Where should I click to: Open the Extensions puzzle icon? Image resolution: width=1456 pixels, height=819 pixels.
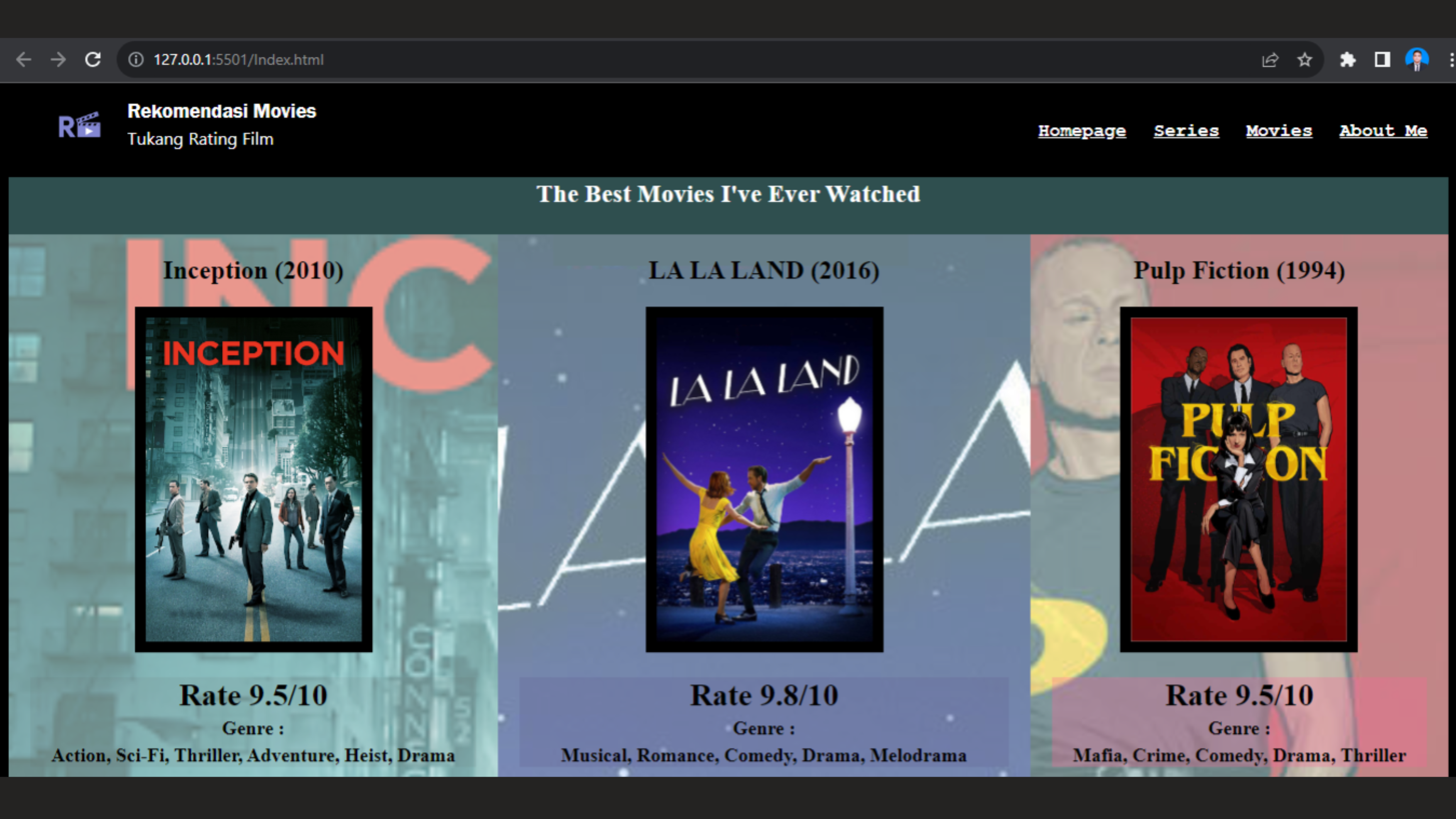point(1348,59)
